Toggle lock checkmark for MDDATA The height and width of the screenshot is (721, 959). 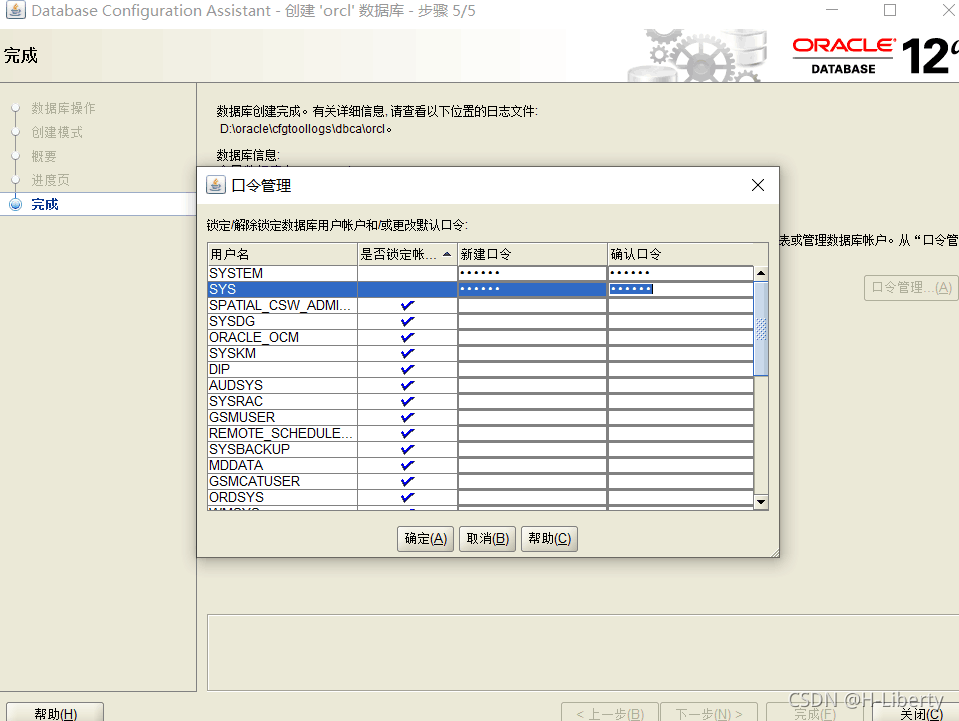tap(407, 465)
